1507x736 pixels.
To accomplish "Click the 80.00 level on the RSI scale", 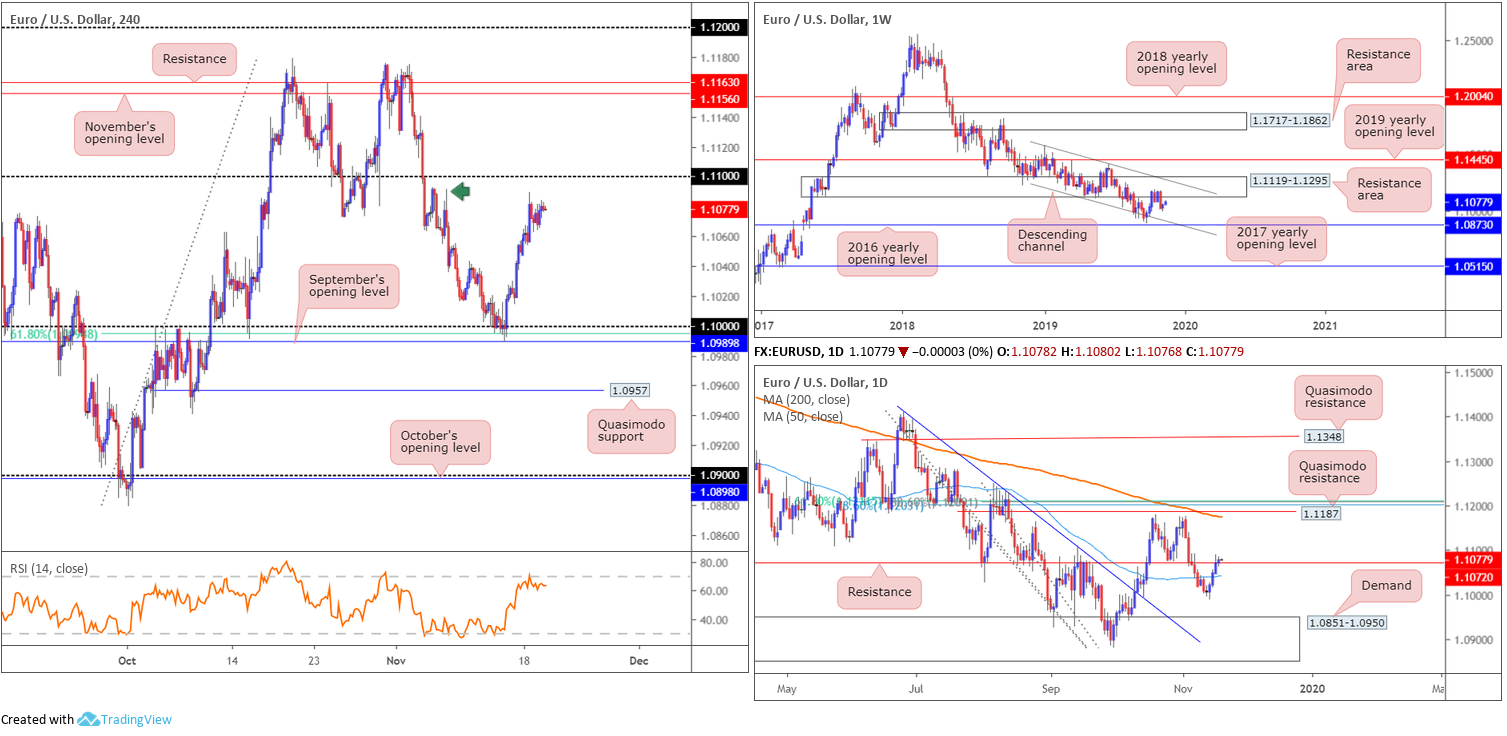I will [713, 562].
